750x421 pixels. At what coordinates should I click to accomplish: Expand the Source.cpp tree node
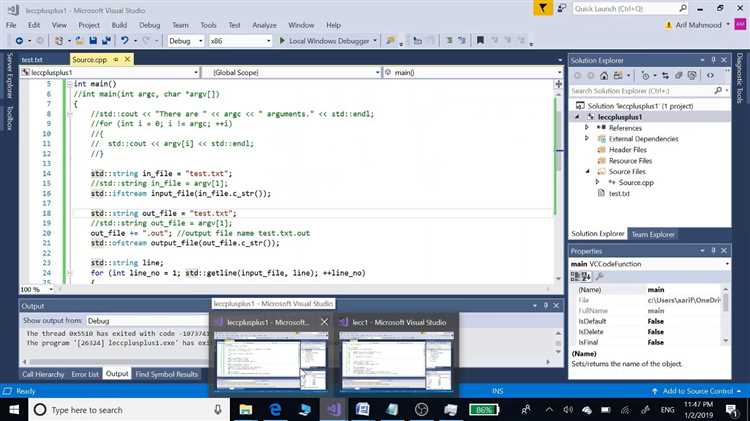pos(597,182)
